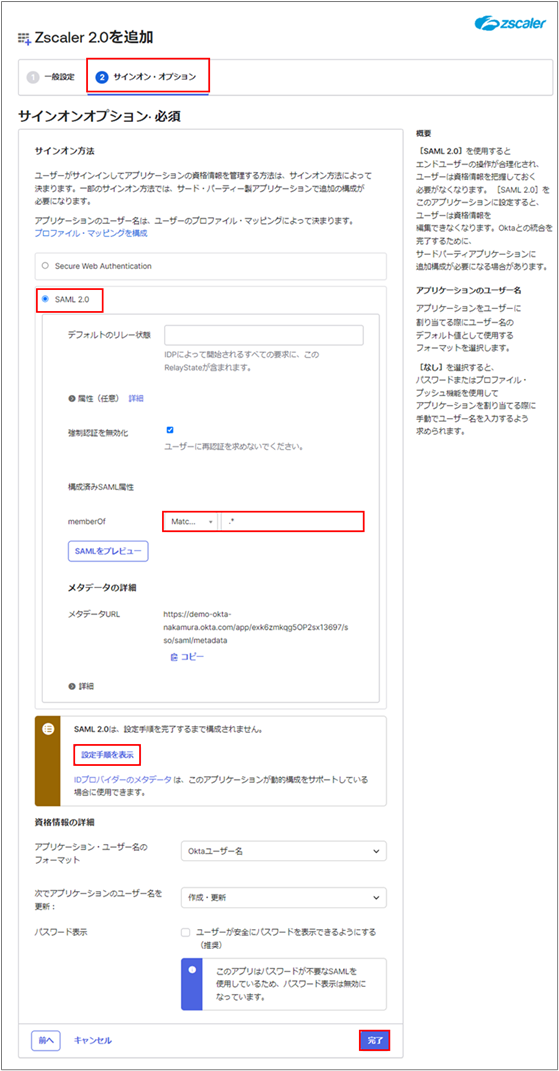The width and height of the screenshot is (559, 1071).
Task: Enable the パスワード表示 checkbox
Action: coord(185,932)
